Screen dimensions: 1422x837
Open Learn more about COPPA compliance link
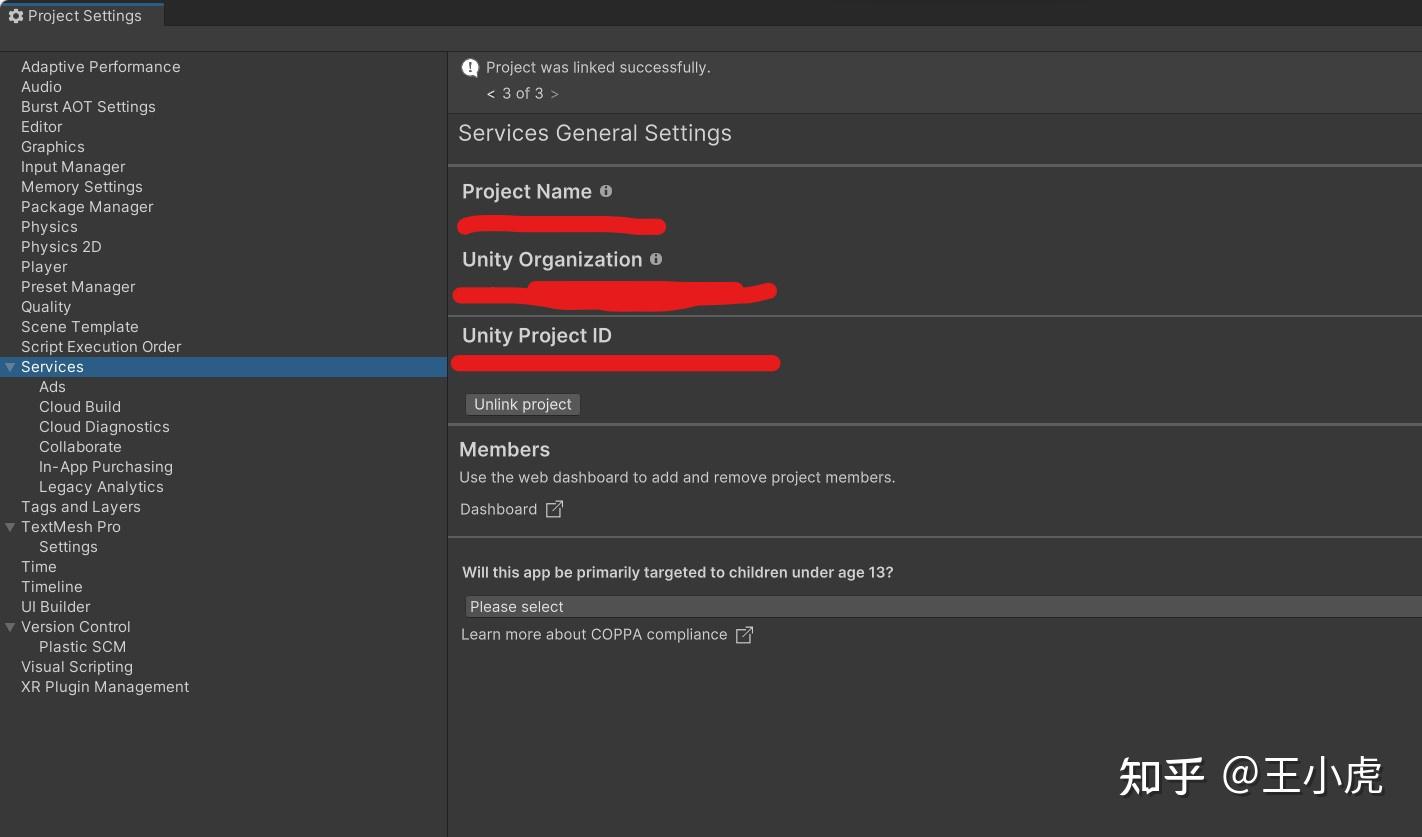[x=593, y=635]
